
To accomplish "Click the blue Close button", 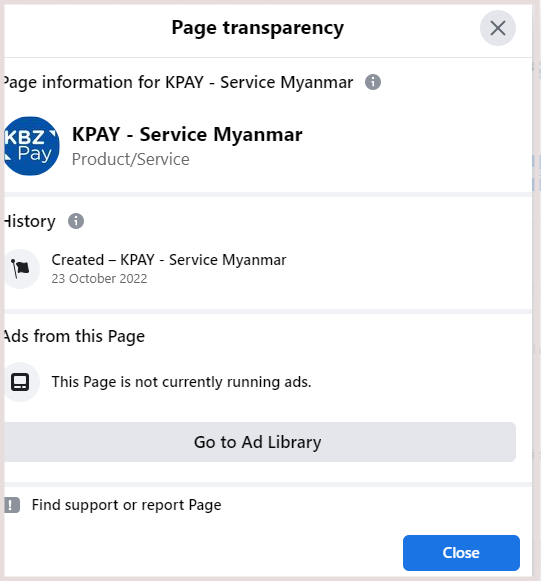I will [461, 553].
